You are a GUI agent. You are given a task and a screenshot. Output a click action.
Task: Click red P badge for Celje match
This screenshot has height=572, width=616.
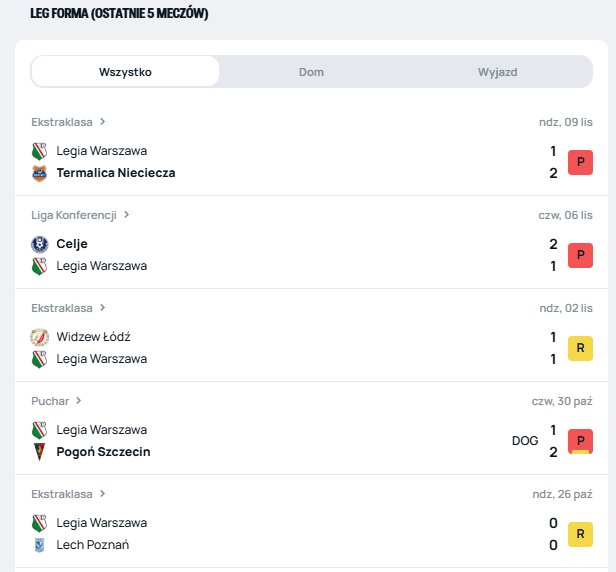[580, 255]
